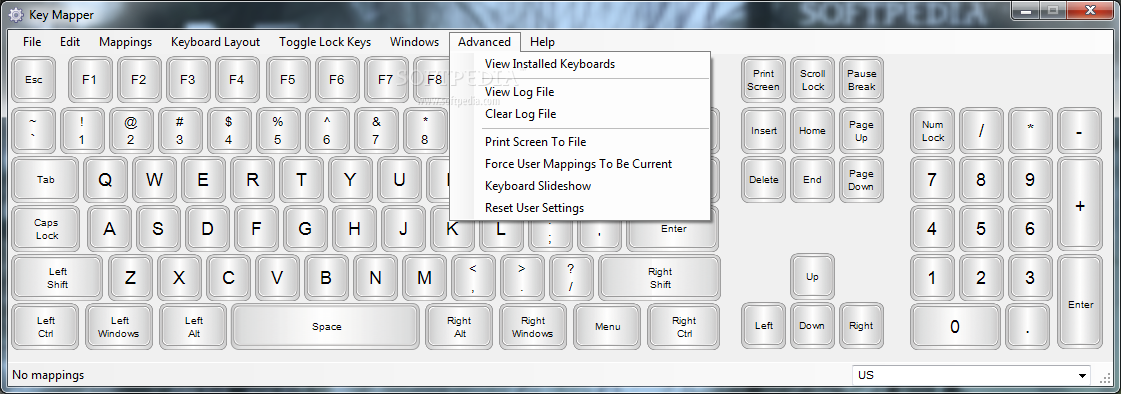Choose Force User Mappings To Be Current

point(580,164)
